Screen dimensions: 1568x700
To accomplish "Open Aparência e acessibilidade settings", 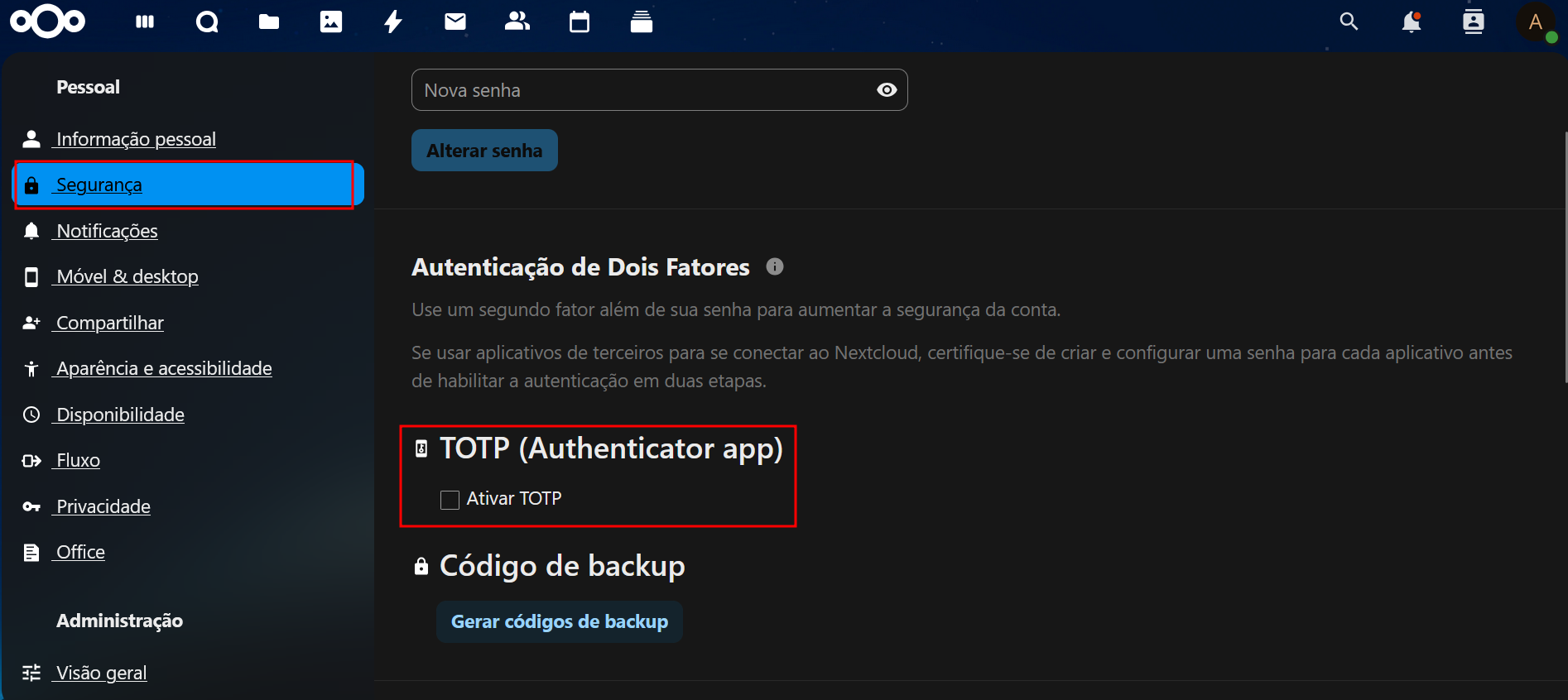I will point(189,368).
